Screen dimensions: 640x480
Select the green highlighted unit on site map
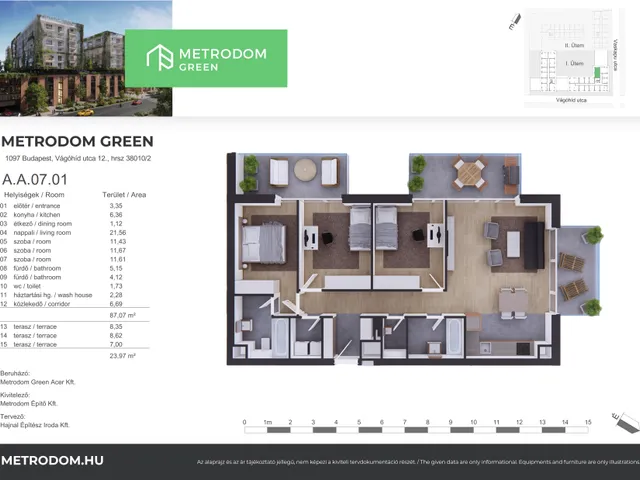599,73
